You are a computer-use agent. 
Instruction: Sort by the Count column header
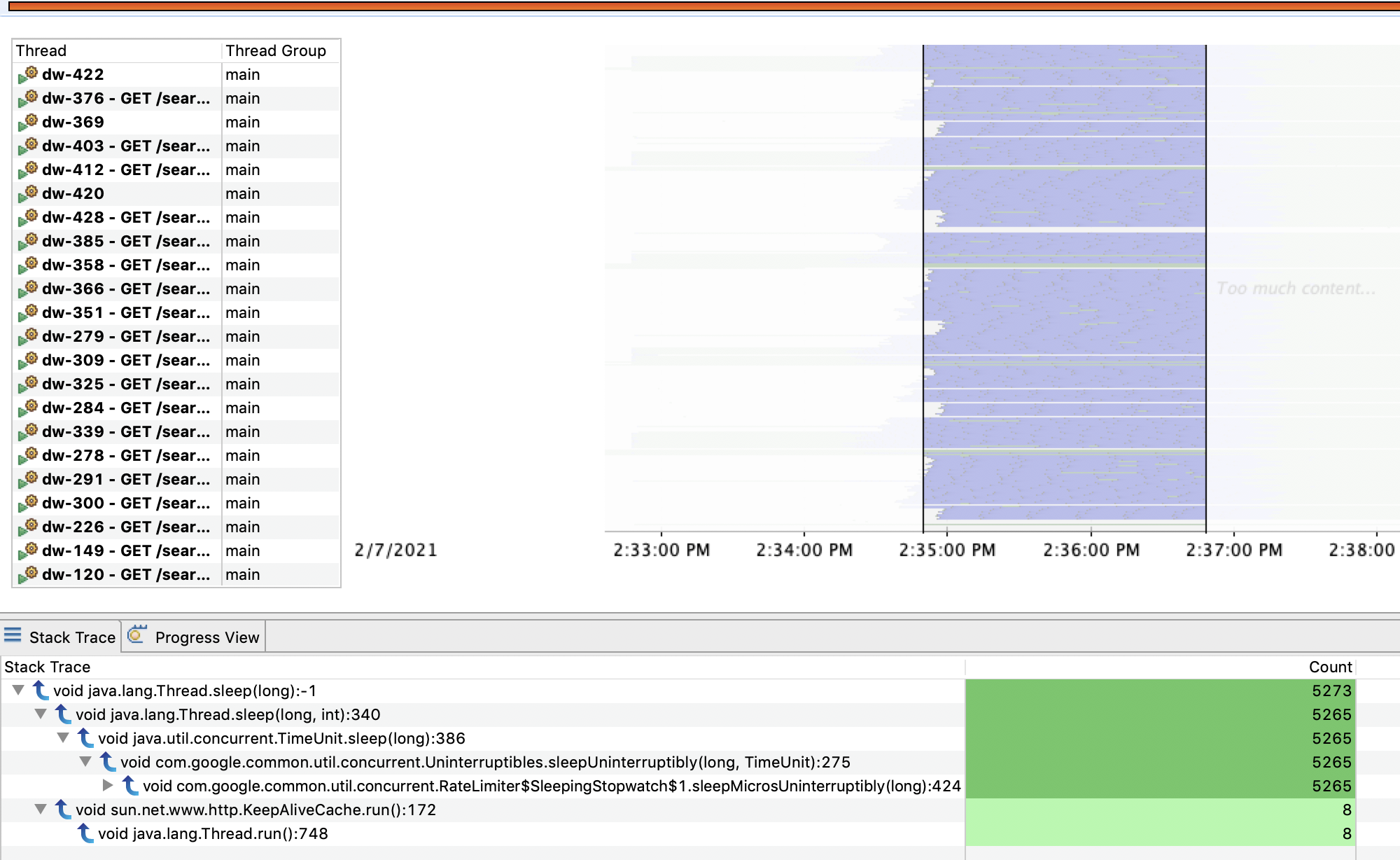(x=1161, y=667)
